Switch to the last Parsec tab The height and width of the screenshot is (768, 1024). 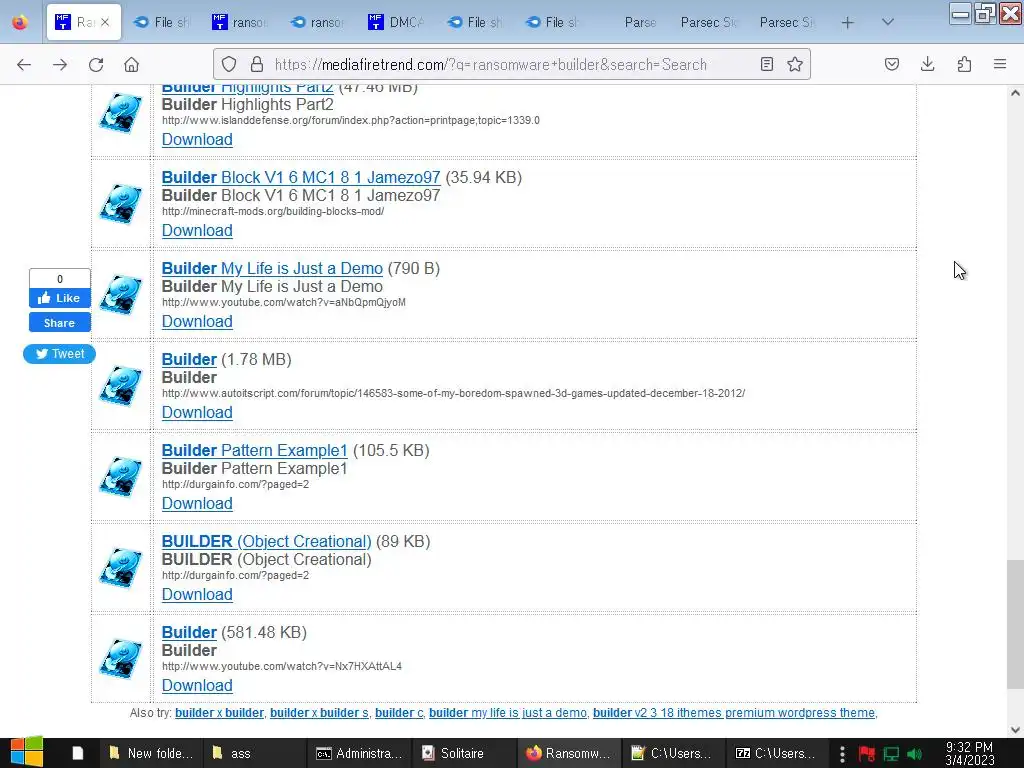pyautogui.click(x=787, y=22)
